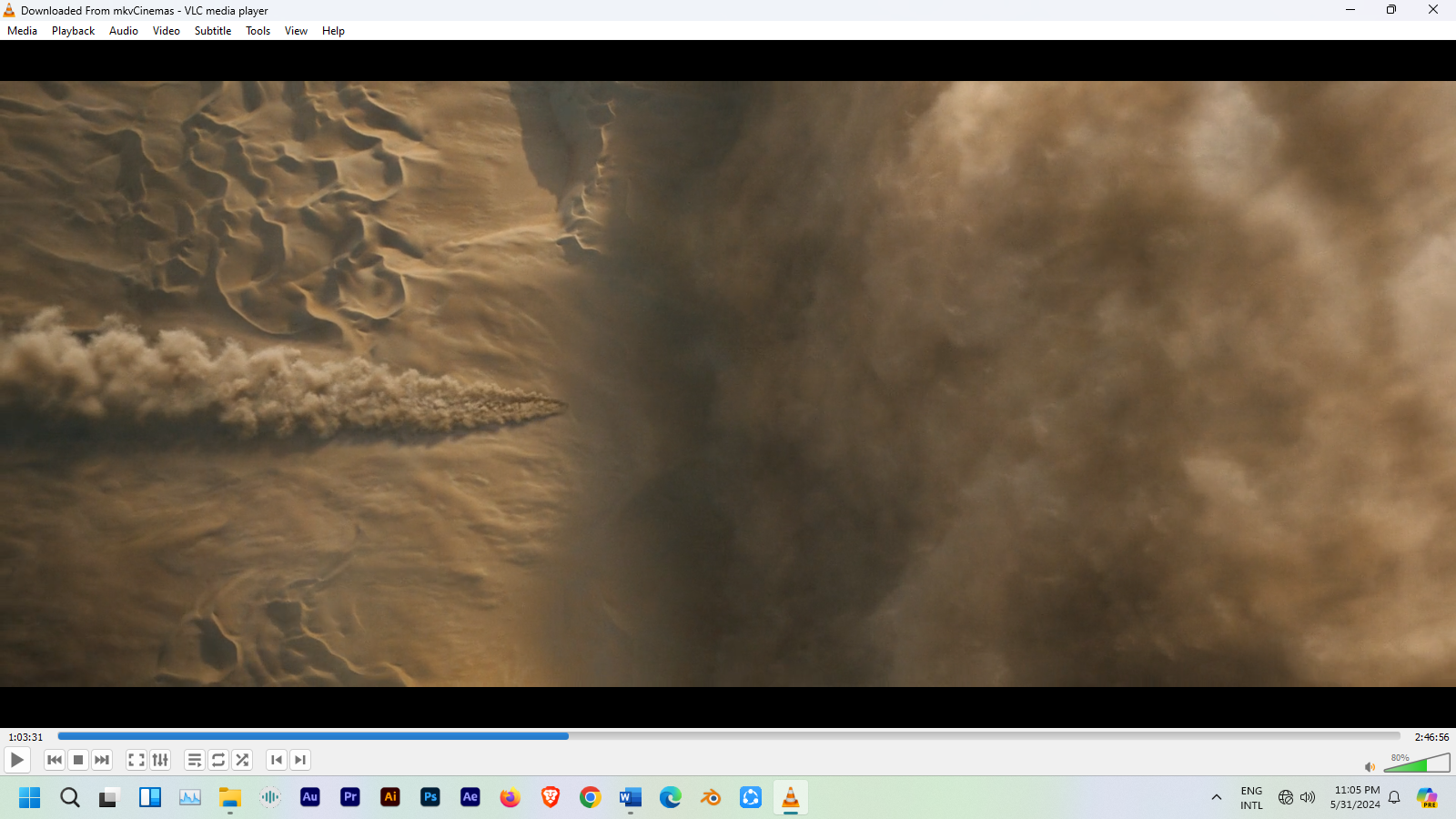This screenshot has width=1456, height=819.
Task: Open the Media menu
Action: coord(22,31)
